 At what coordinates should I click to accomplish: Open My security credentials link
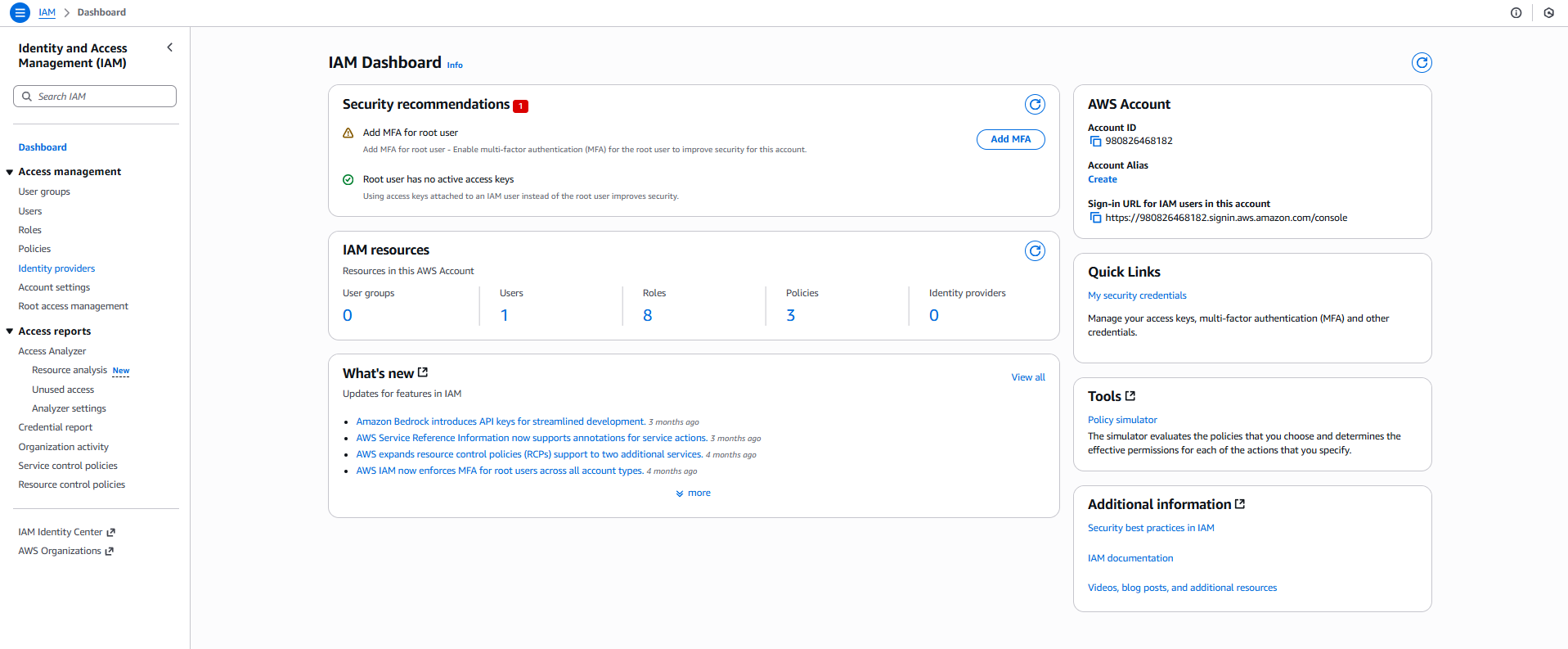tap(1137, 295)
